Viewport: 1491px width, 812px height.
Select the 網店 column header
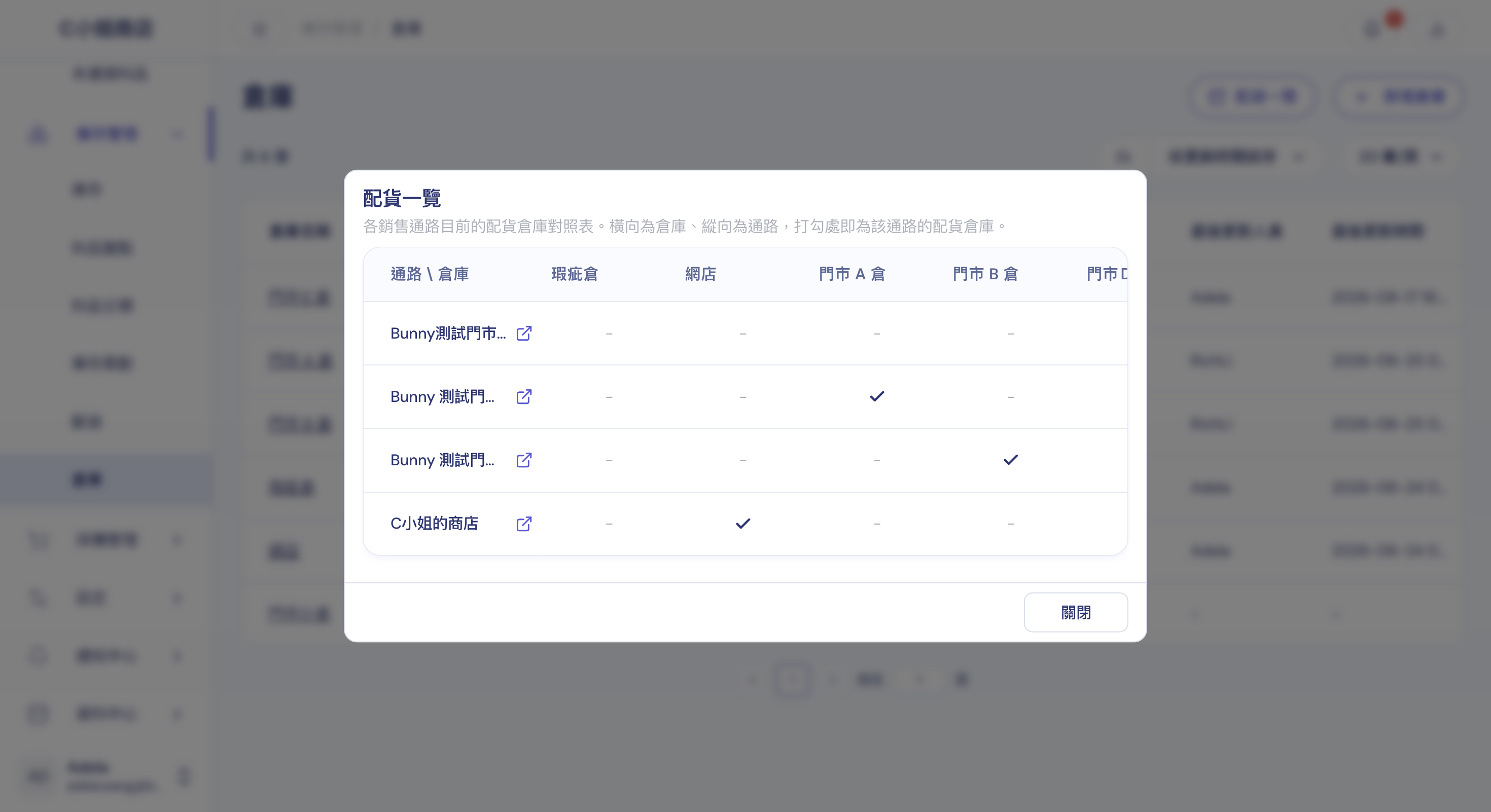[700, 274]
